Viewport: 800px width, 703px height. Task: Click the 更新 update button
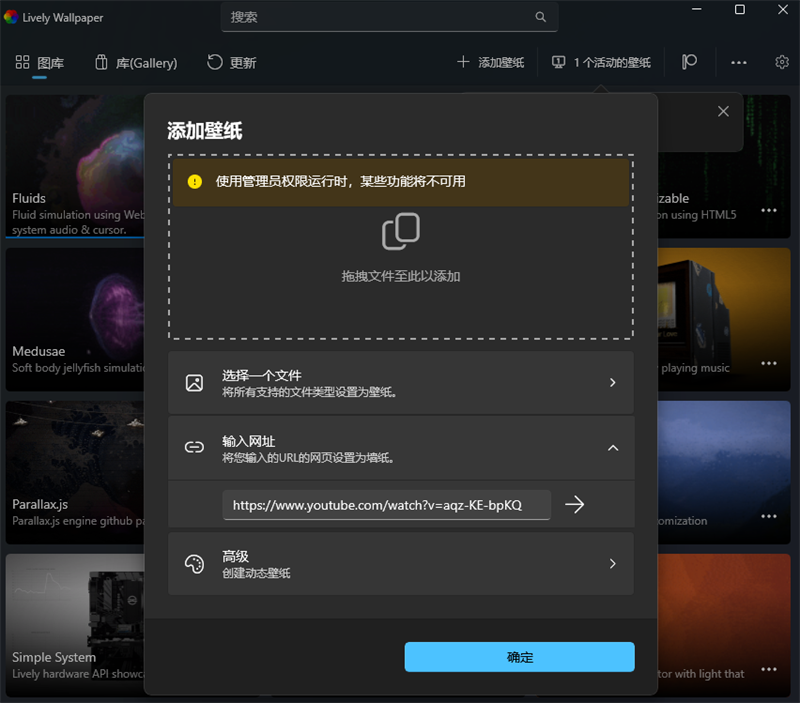232,63
